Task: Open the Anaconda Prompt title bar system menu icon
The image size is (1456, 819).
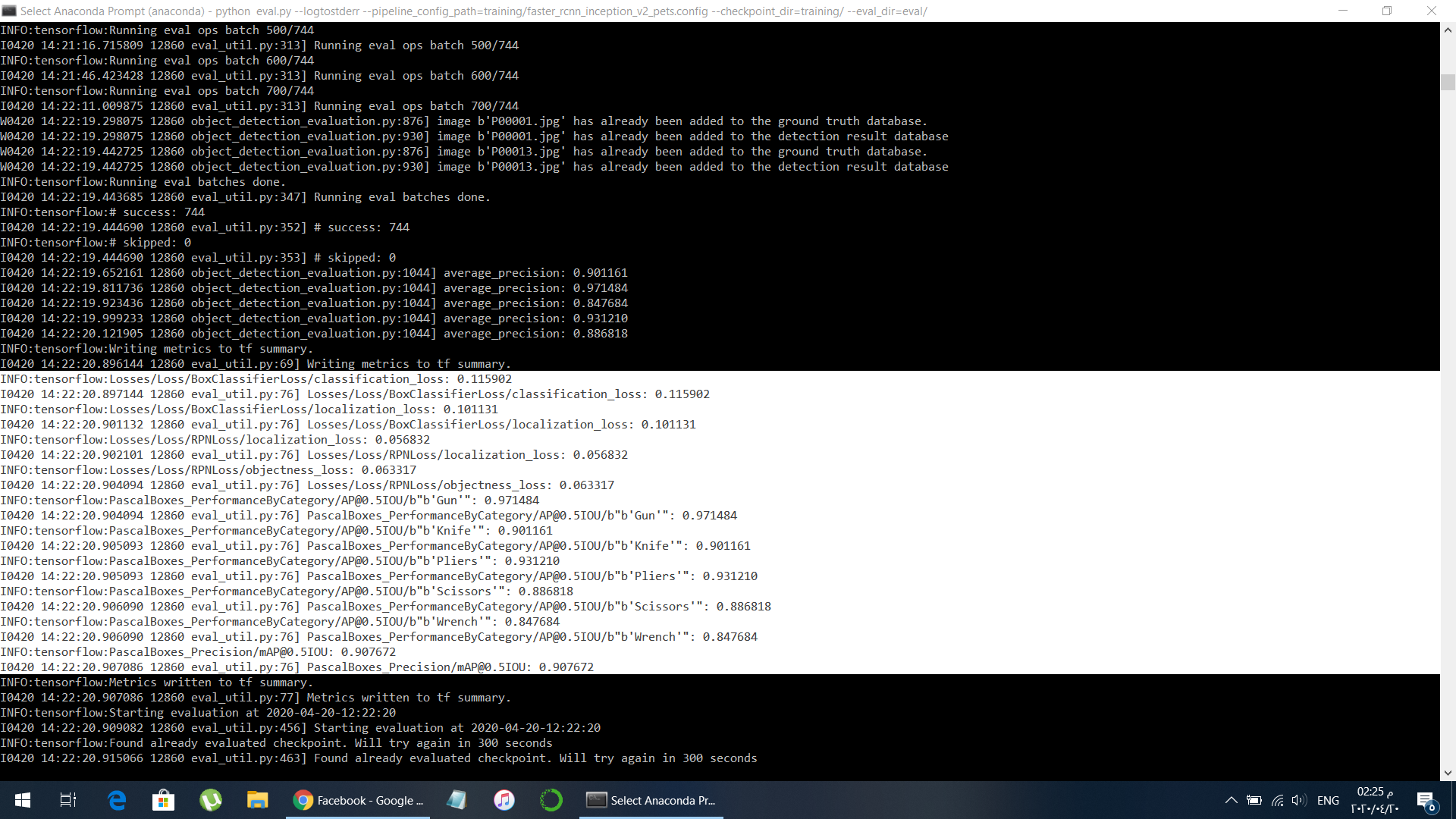Action: [x=9, y=11]
